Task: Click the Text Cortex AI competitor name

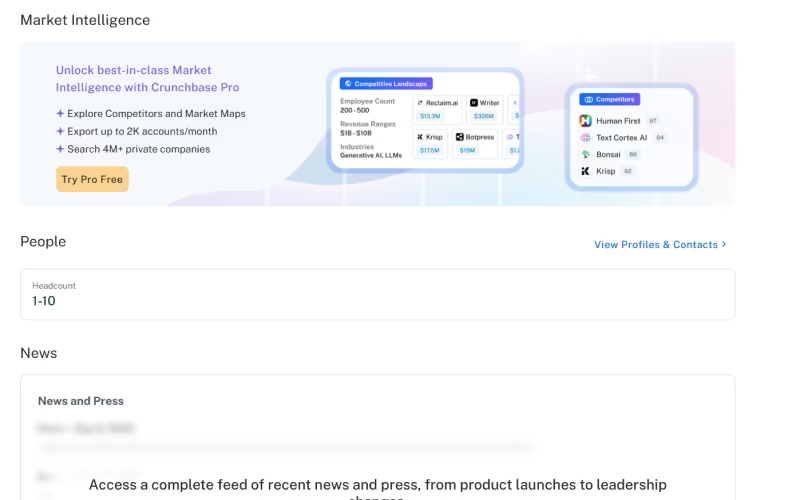Action: (x=621, y=138)
